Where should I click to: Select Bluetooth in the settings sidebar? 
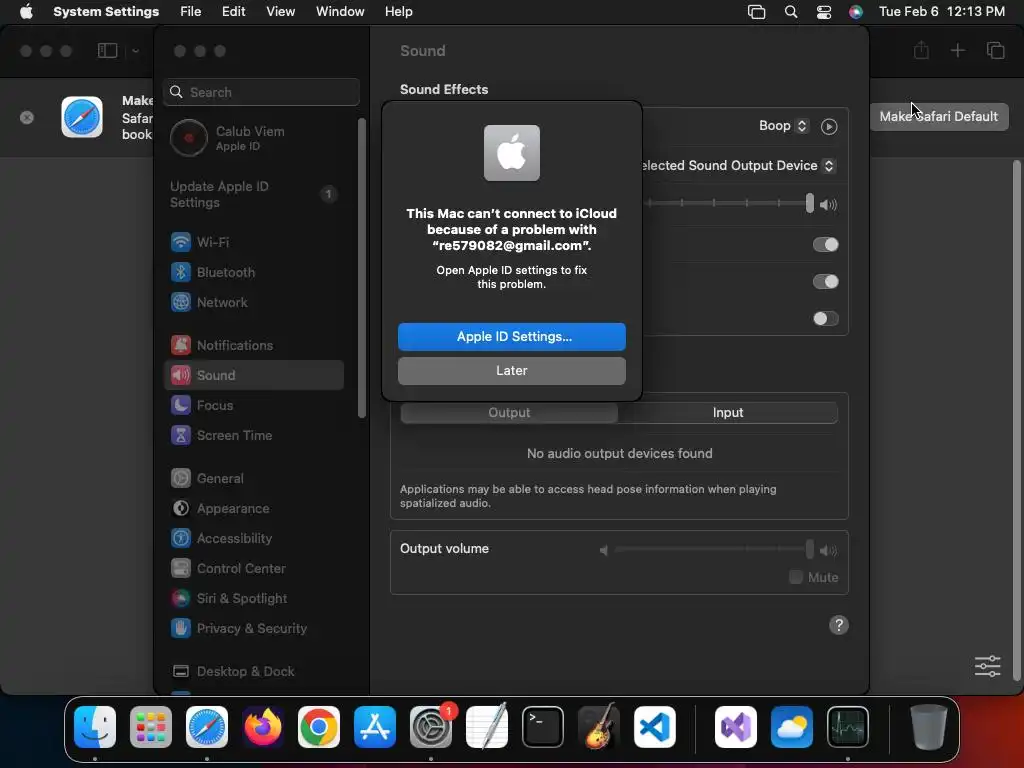pyautogui.click(x=253, y=272)
